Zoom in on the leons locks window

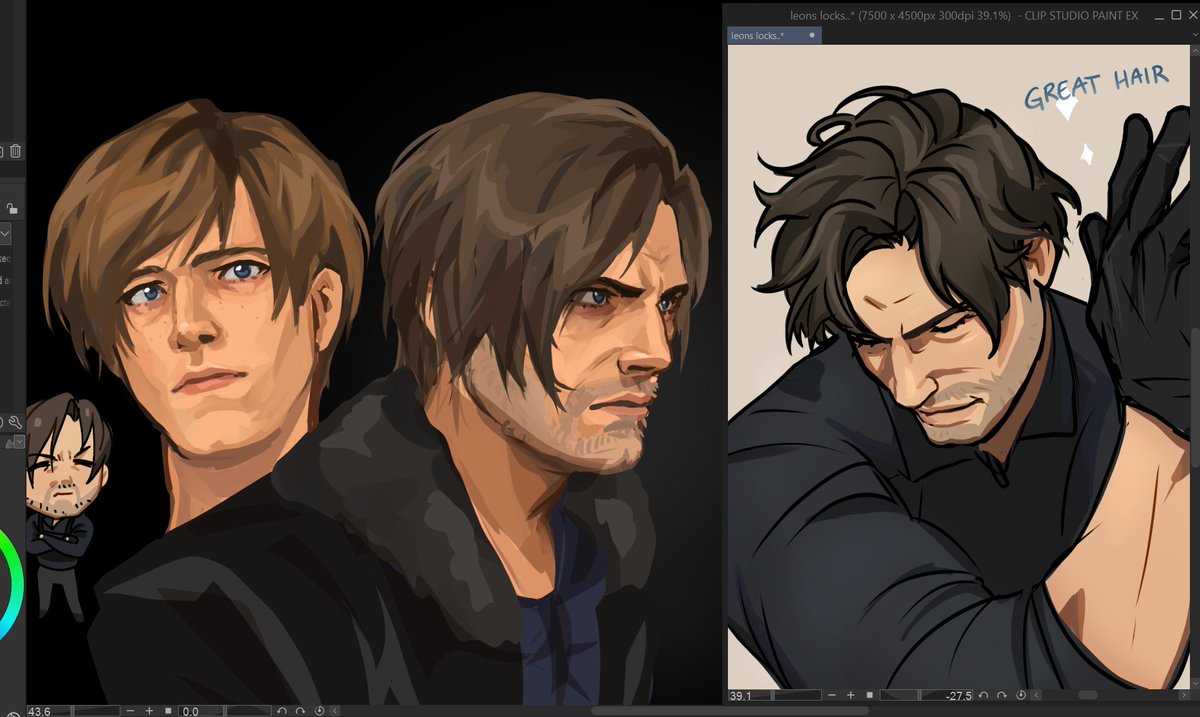tap(851, 695)
